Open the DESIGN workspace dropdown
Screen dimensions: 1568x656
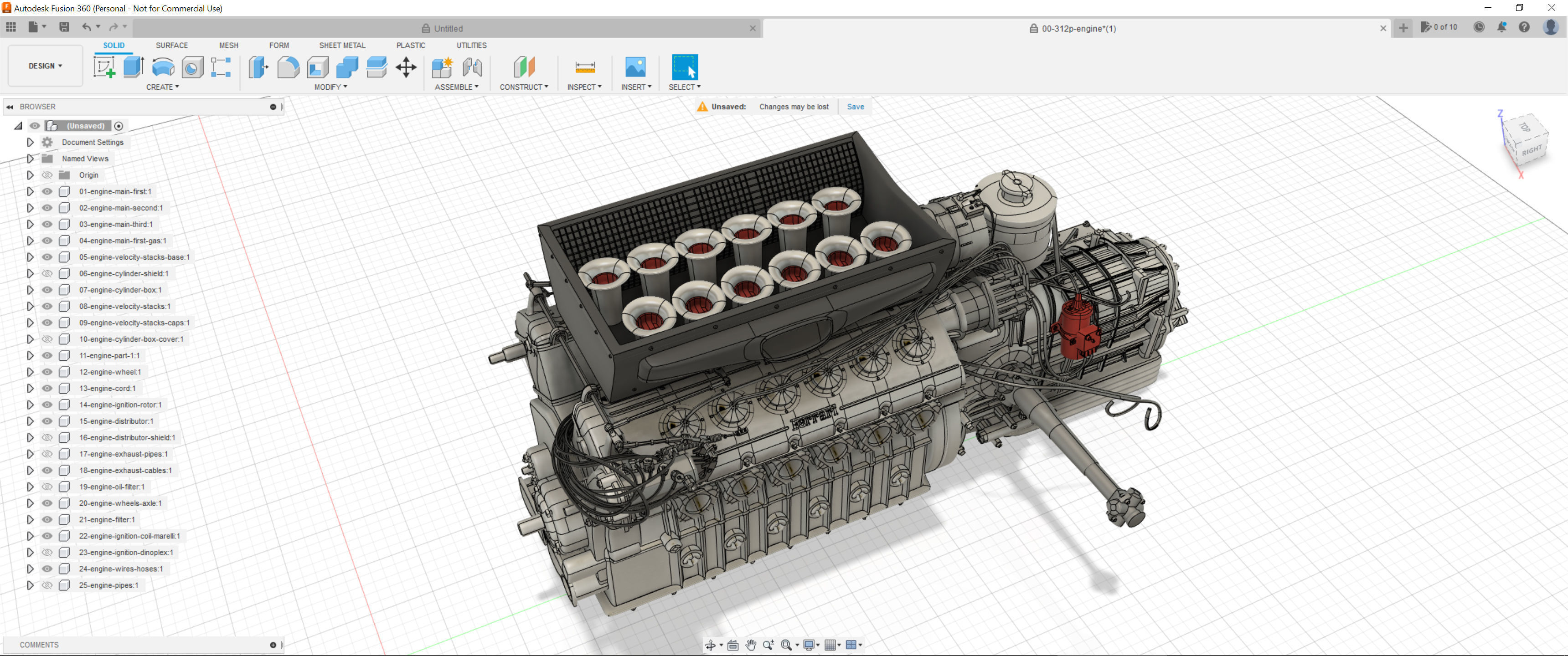click(45, 66)
